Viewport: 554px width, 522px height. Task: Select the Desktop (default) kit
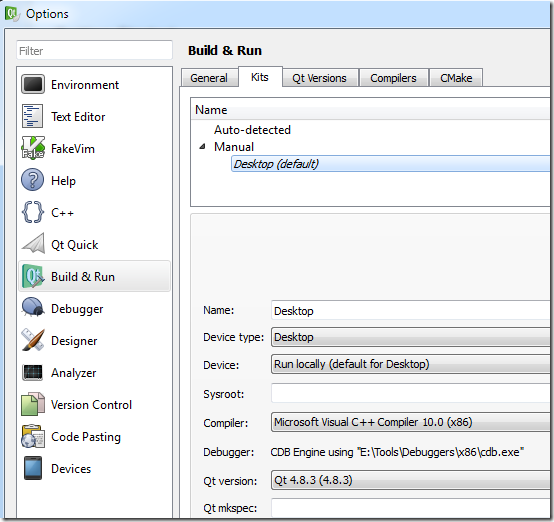click(x=390, y=164)
